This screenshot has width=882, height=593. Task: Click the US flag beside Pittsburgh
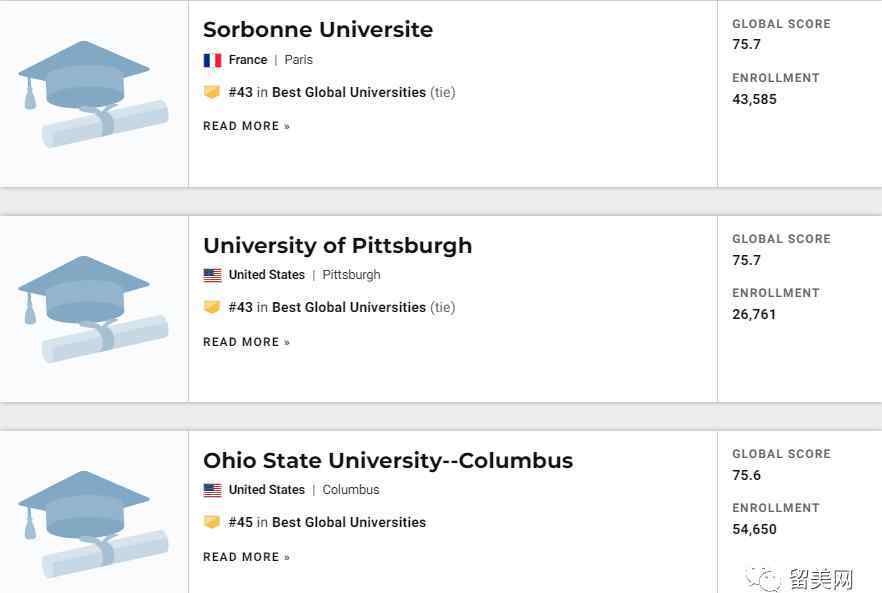pos(212,275)
